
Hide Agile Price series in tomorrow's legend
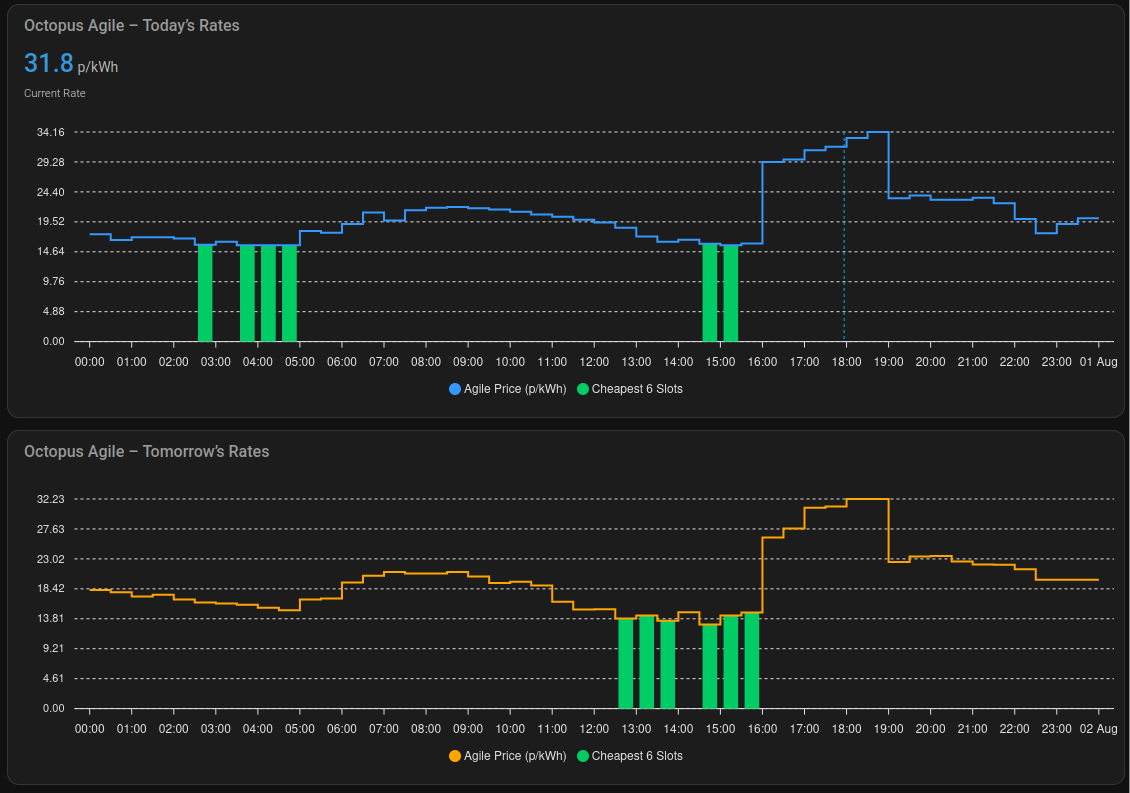click(x=514, y=756)
